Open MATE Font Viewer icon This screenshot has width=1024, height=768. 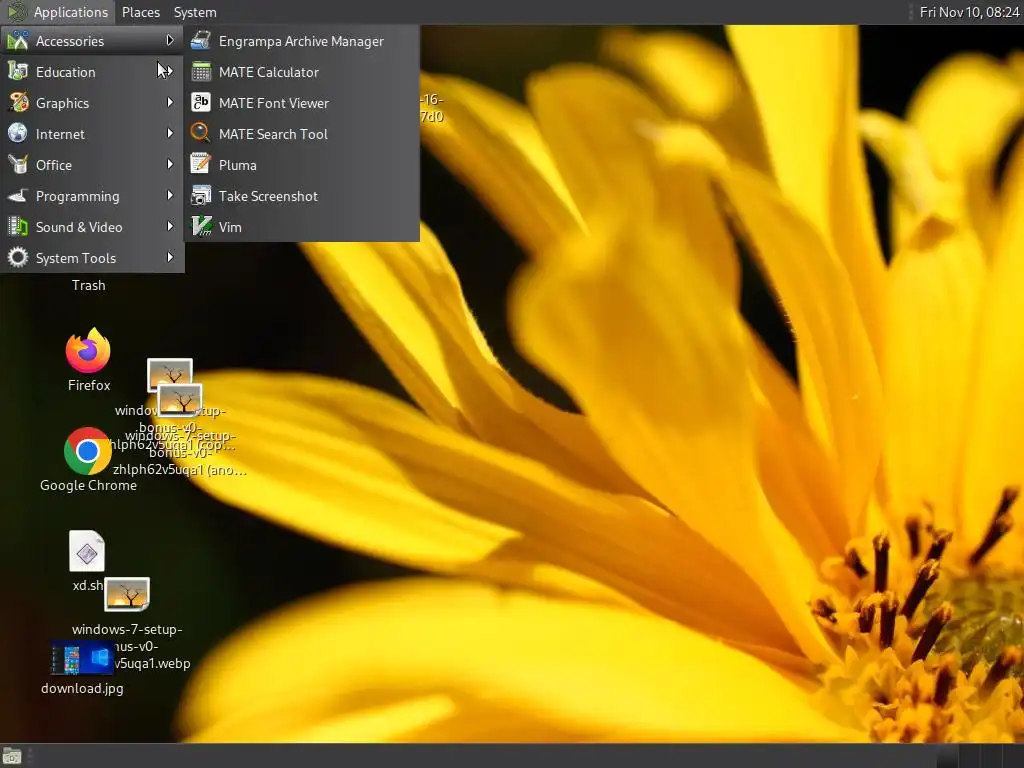[200, 103]
